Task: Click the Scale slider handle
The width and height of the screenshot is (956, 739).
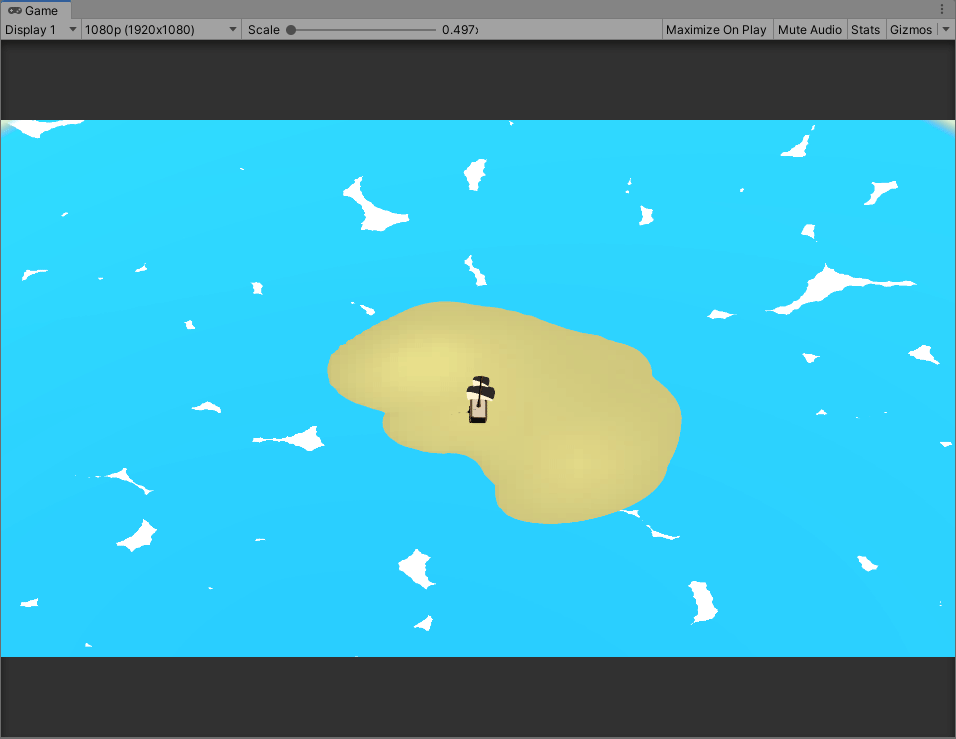Action: 291,30
